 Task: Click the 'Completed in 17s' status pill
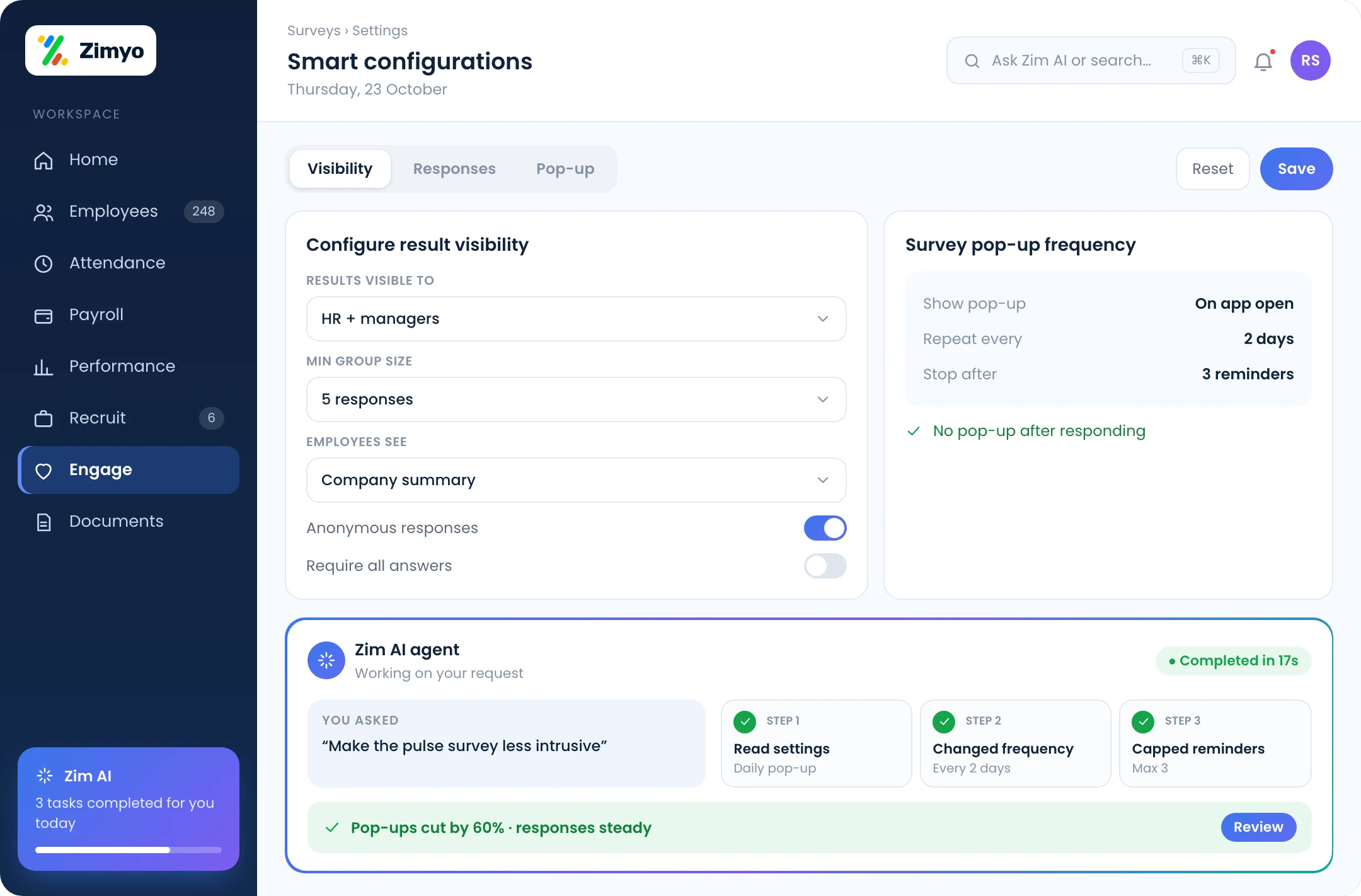point(1233,661)
